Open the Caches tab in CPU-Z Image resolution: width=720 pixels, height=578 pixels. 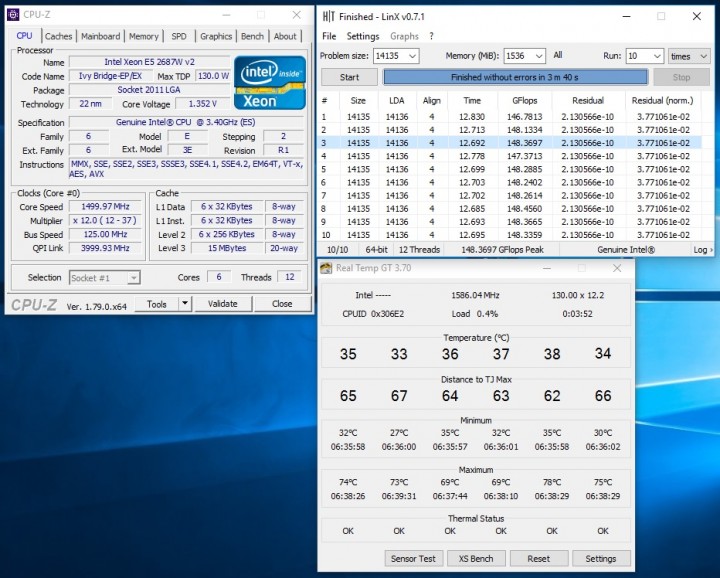coord(58,36)
